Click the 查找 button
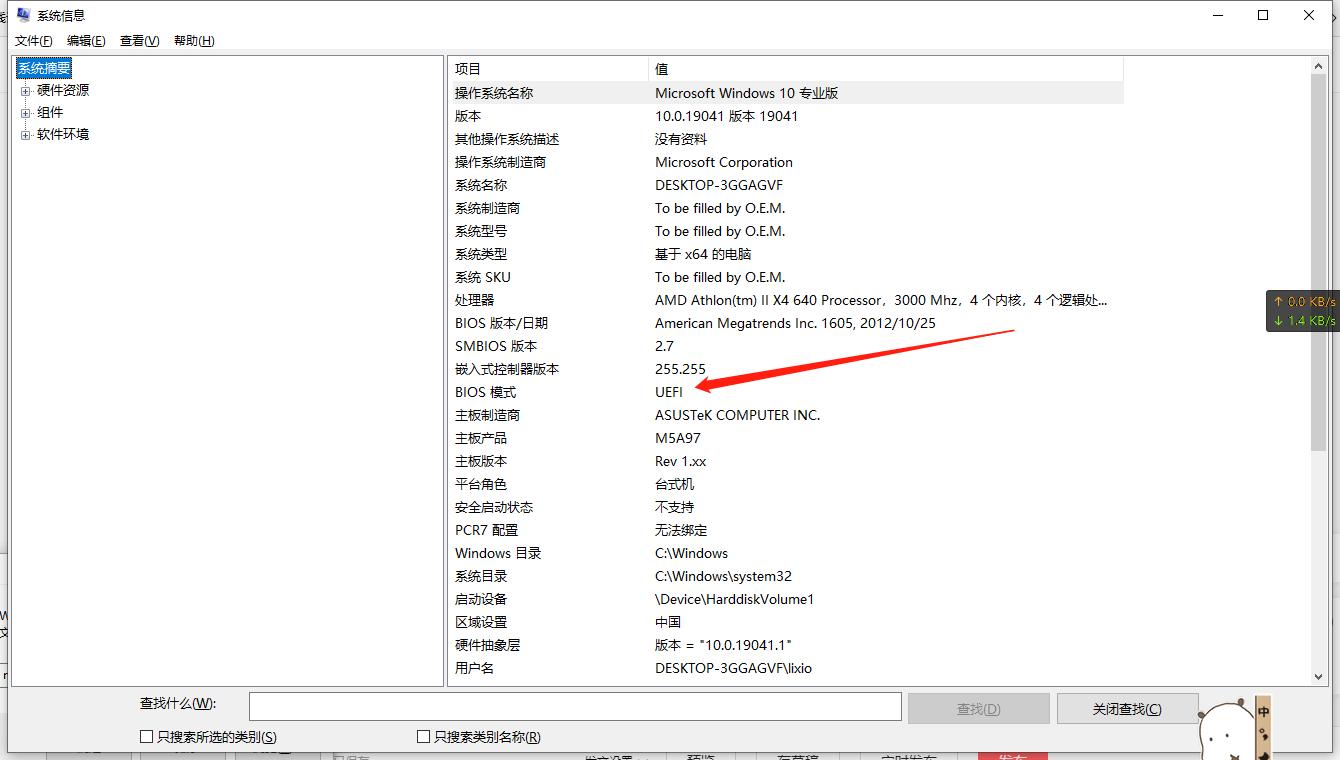The width and height of the screenshot is (1340, 760). click(977, 707)
